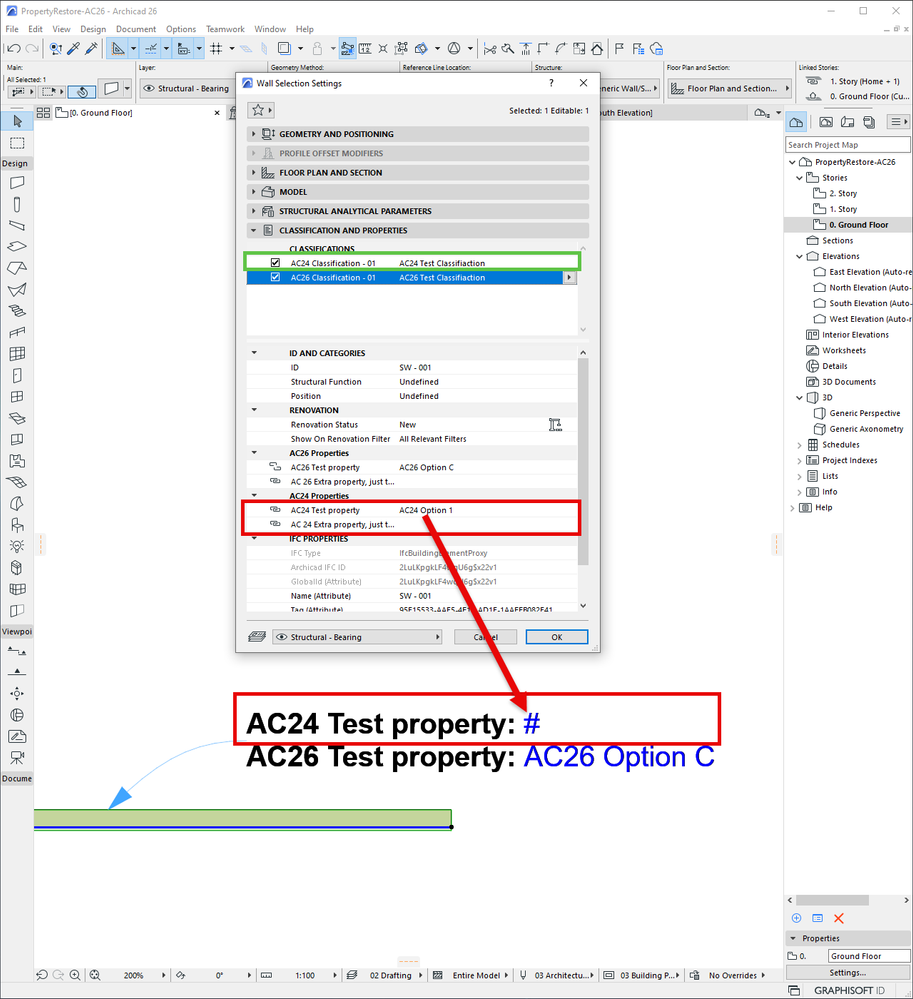This screenshot has width=913, height=999.
Task: Toggle link icon for AC24 Test property
Action: [275, 510]
